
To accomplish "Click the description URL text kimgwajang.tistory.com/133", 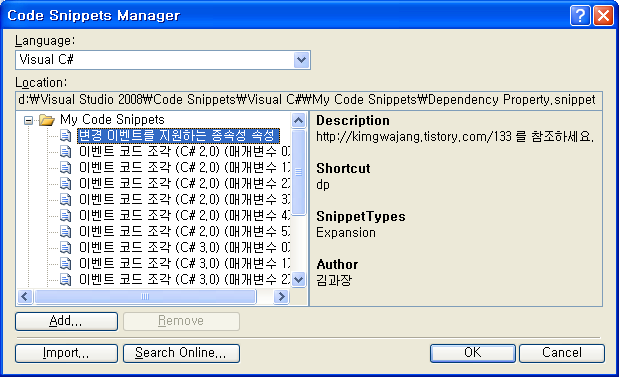I will 414,137.
